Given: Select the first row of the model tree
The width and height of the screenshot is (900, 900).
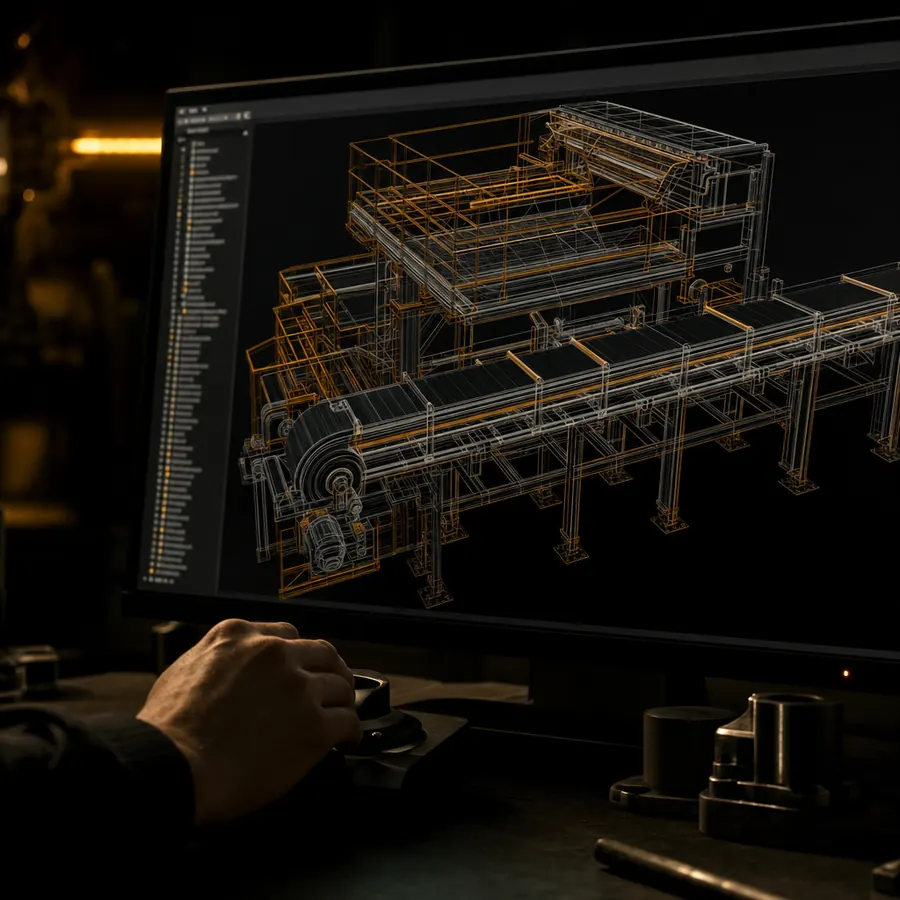Looking at the screenshot, I should coord(199,143).
